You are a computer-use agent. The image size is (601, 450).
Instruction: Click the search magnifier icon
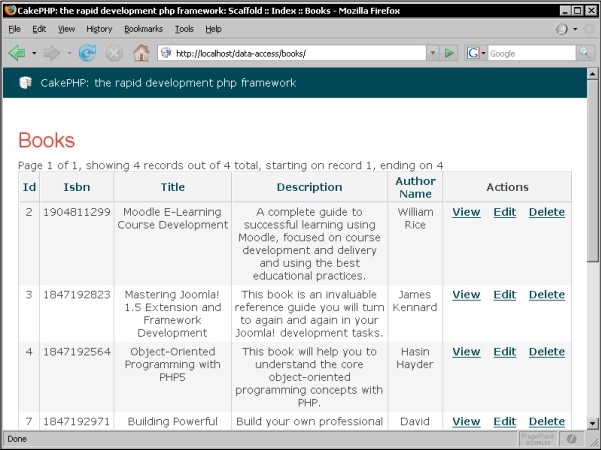[585, 53]
